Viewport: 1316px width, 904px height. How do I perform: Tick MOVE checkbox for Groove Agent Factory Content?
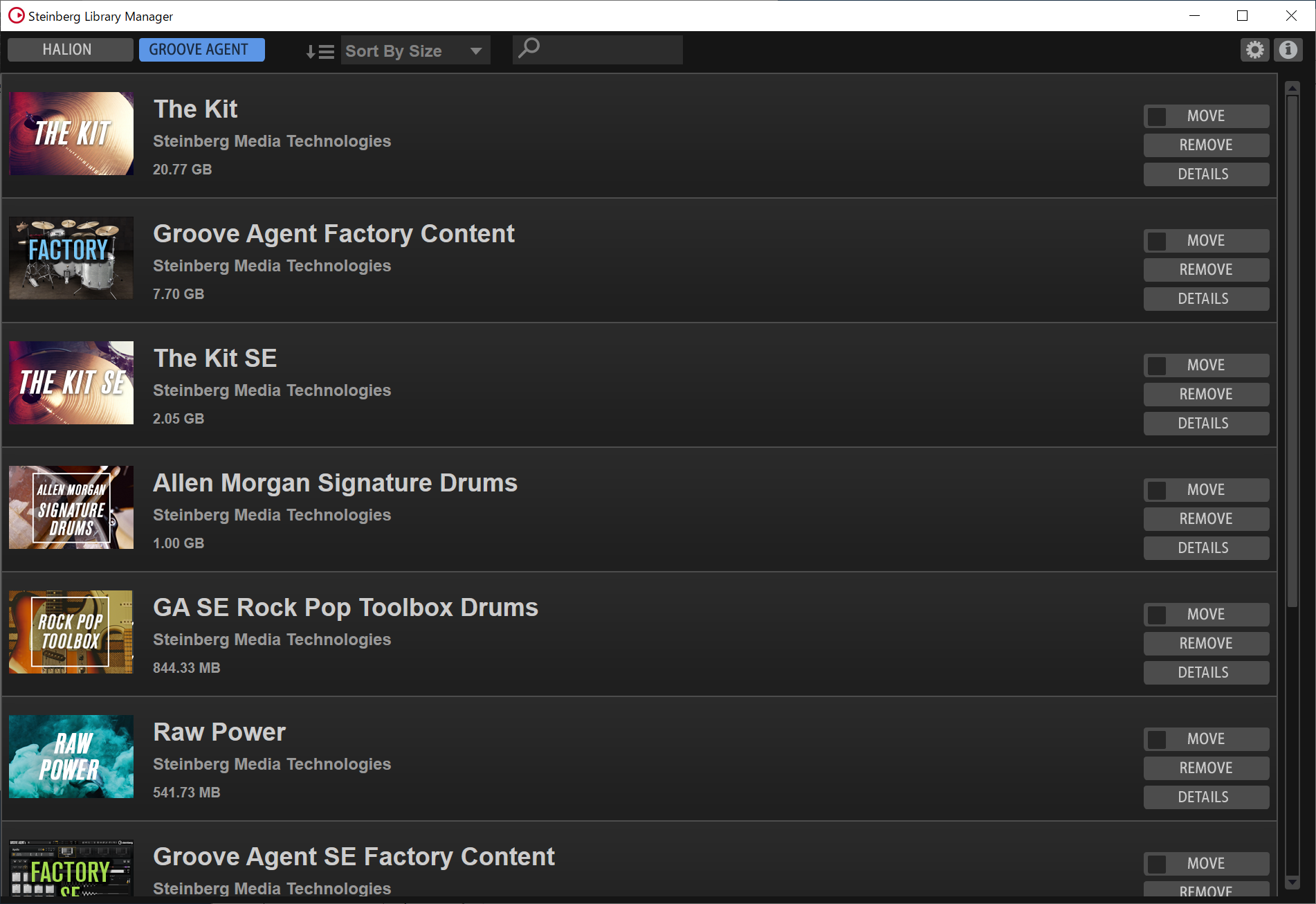[x=1156, y=241]
